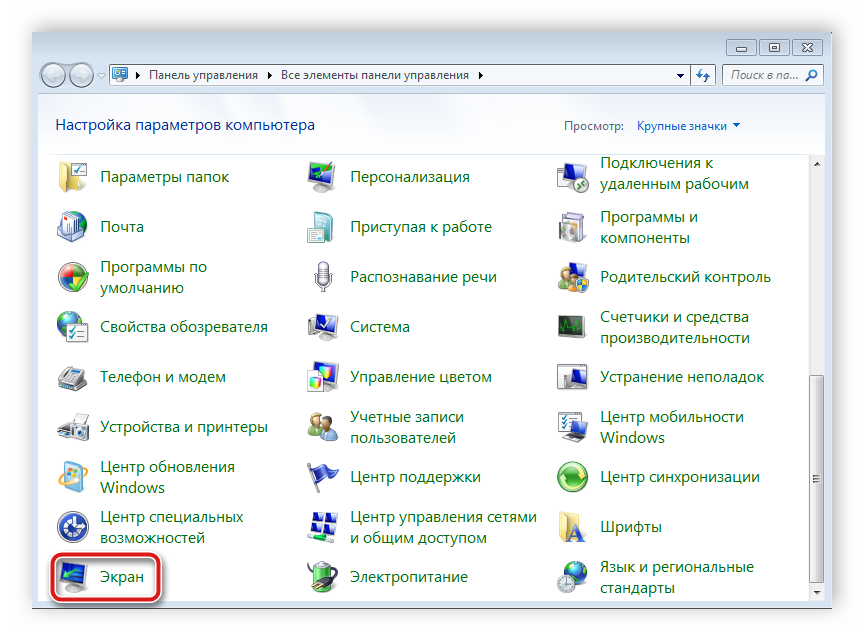Click Все элементы панели управления breadcrumb

[x=374, y=75]
